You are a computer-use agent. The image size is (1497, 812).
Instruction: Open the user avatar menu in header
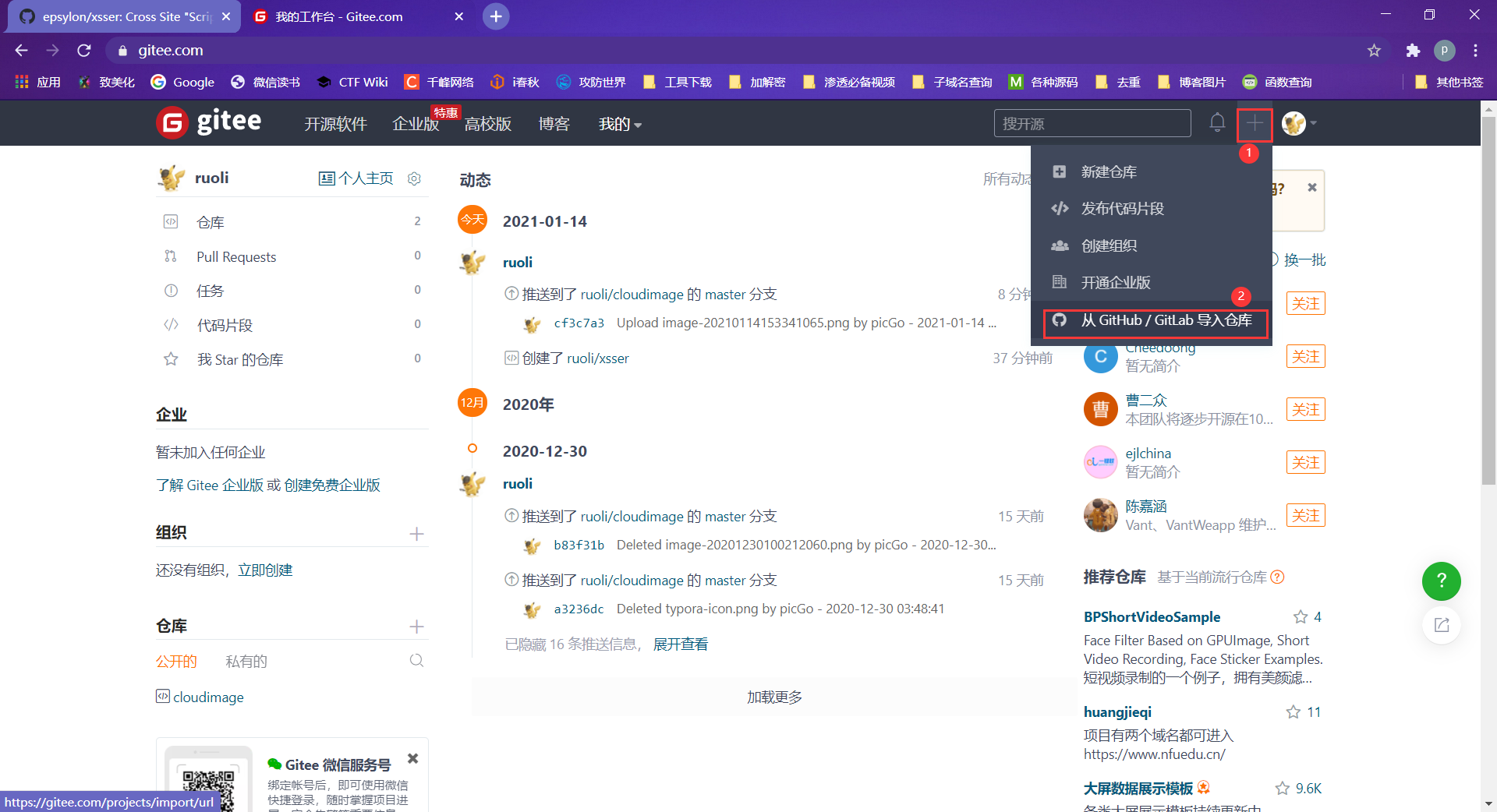point(1299,123)
